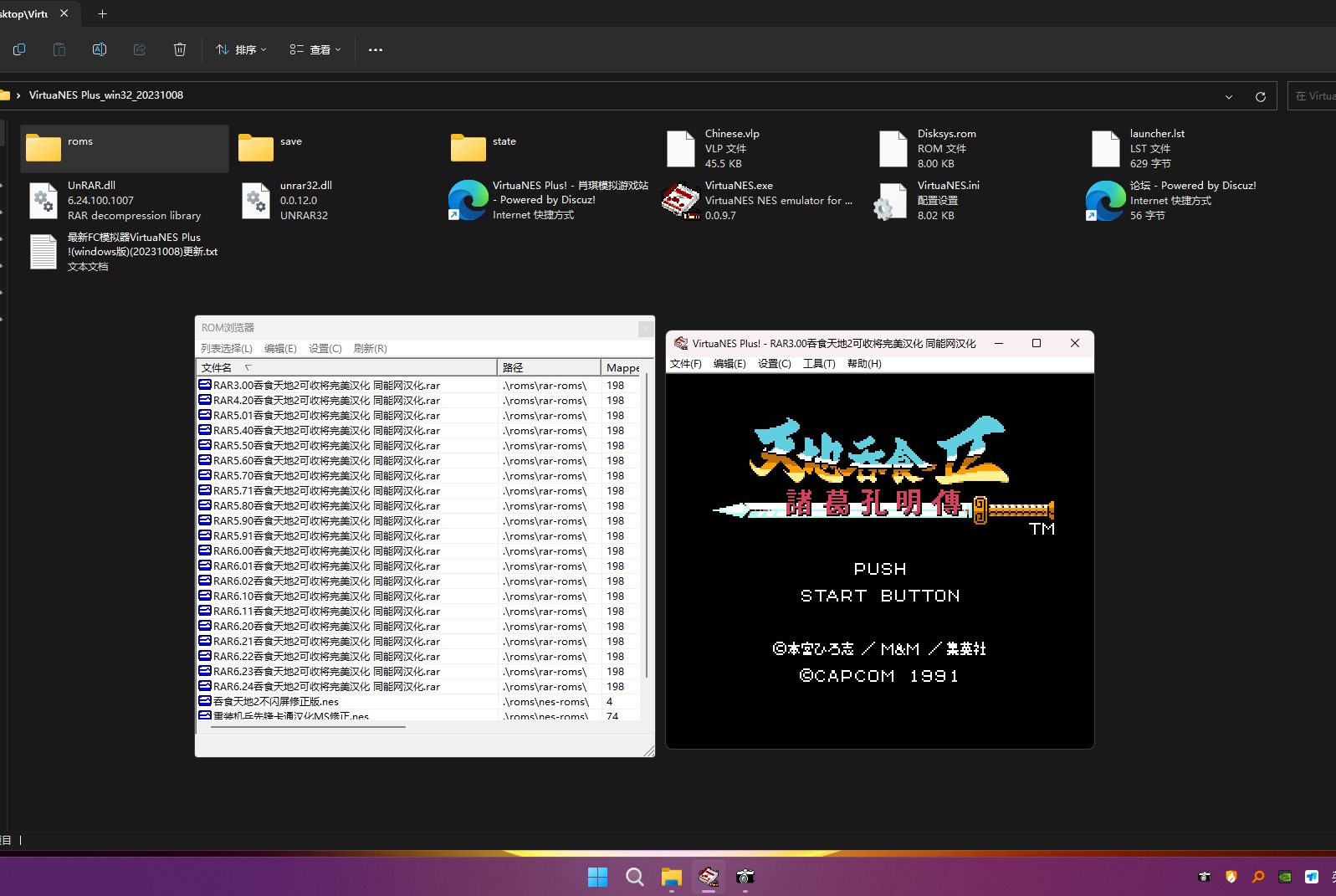Select RAR6.24吞食天地2 row in ROM list
This screenshot has width=1336, height=896.
pyautogui.click(x=418, y=687)
